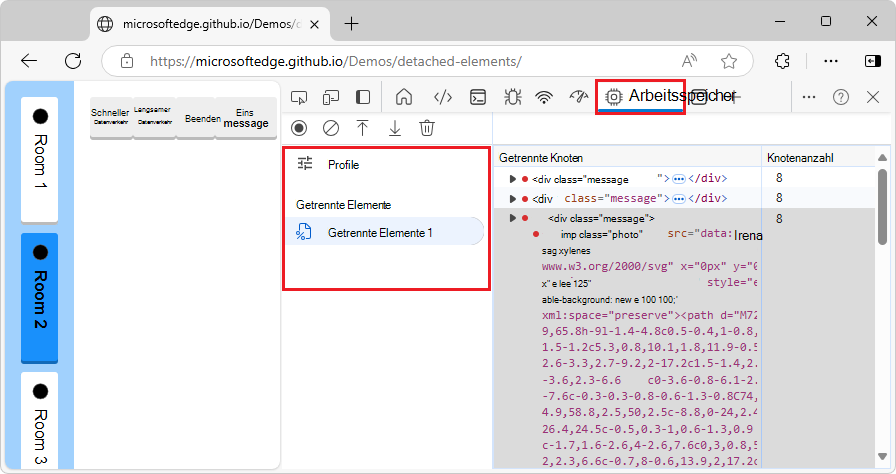The image size is (896, 474).
Task: Click the Getrennte Knoten column header
Action: (x=627, y=158)
